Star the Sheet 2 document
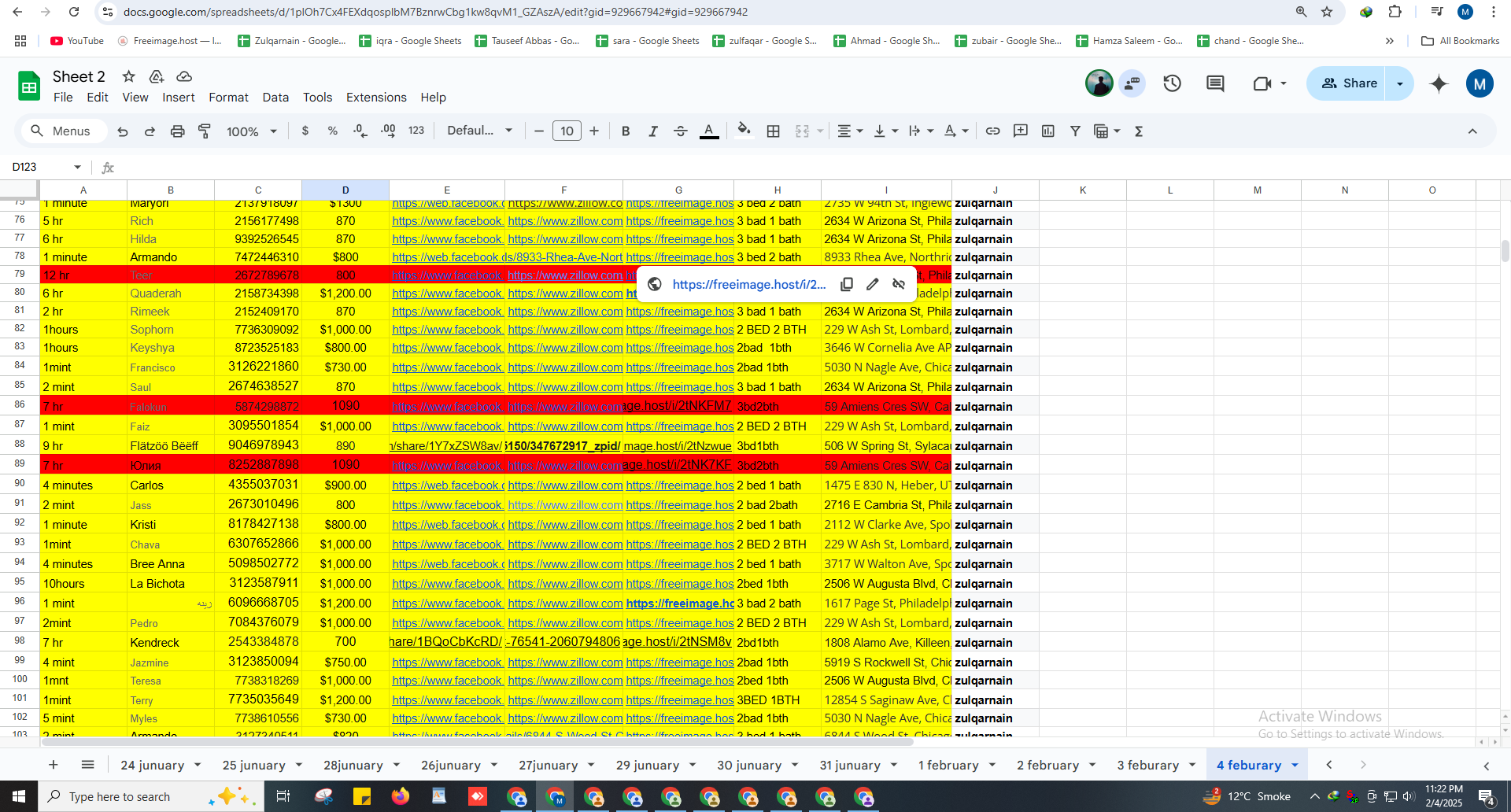 (129, 76)
